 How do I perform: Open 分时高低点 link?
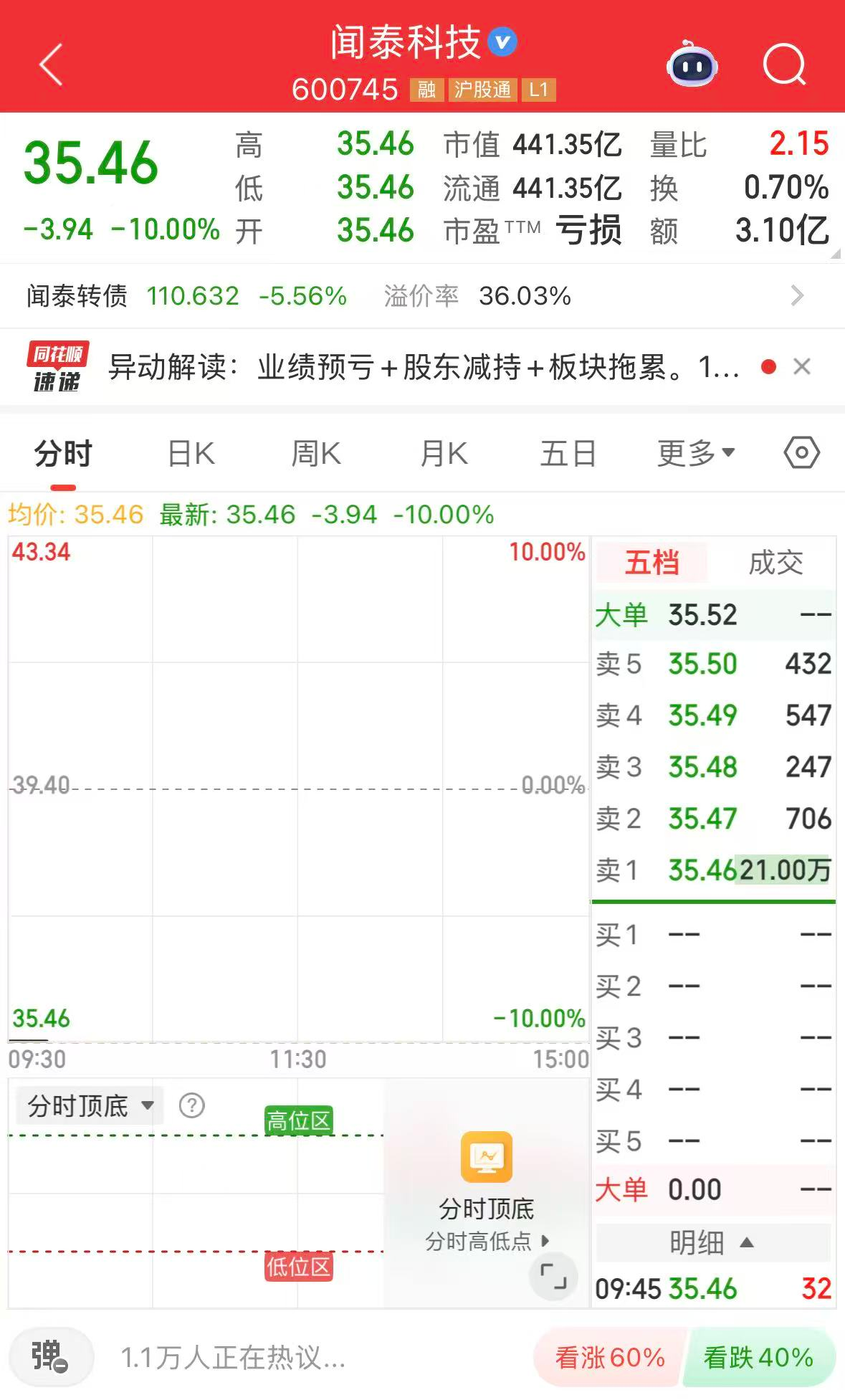click(487, 1241)
